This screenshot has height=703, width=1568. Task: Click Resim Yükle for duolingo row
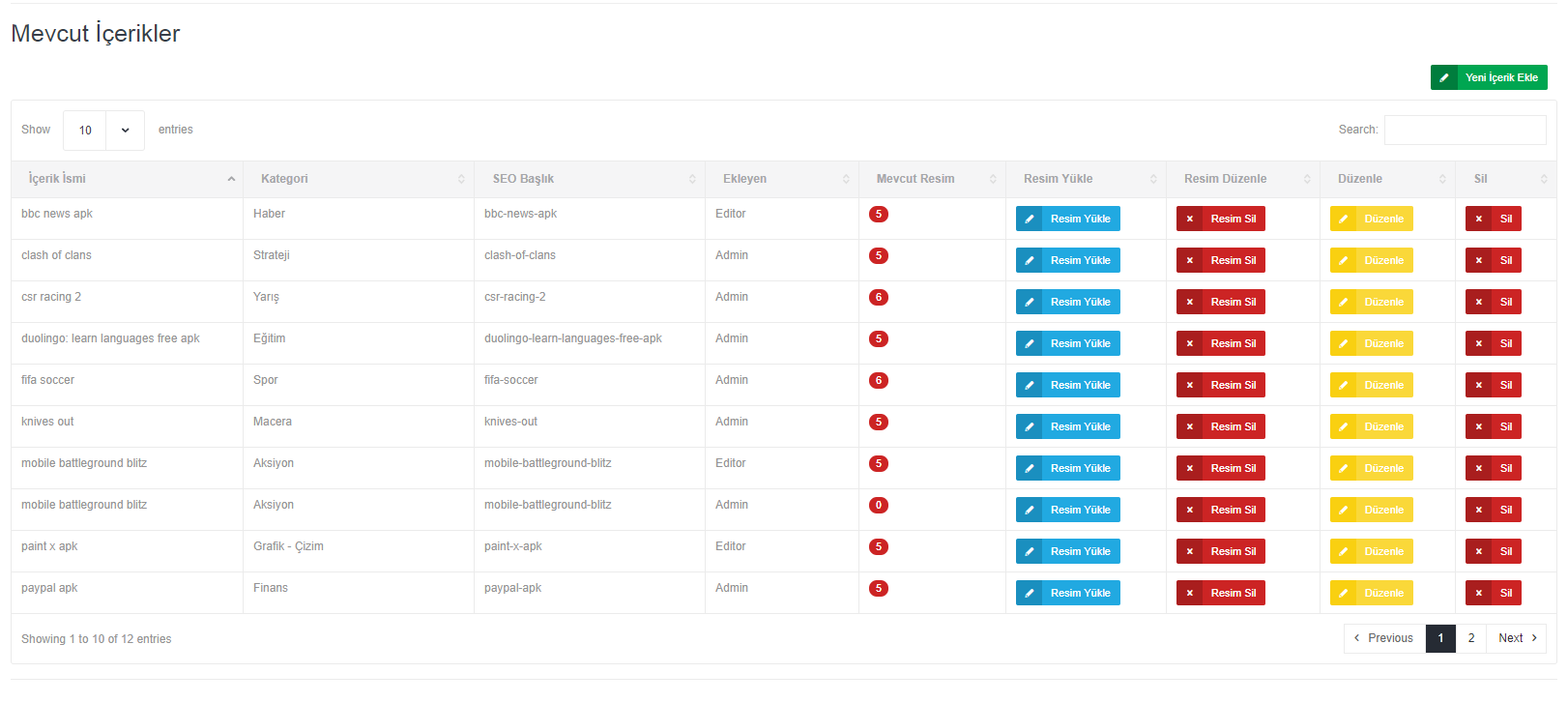pyautogui.click(x=1068, y=343)
